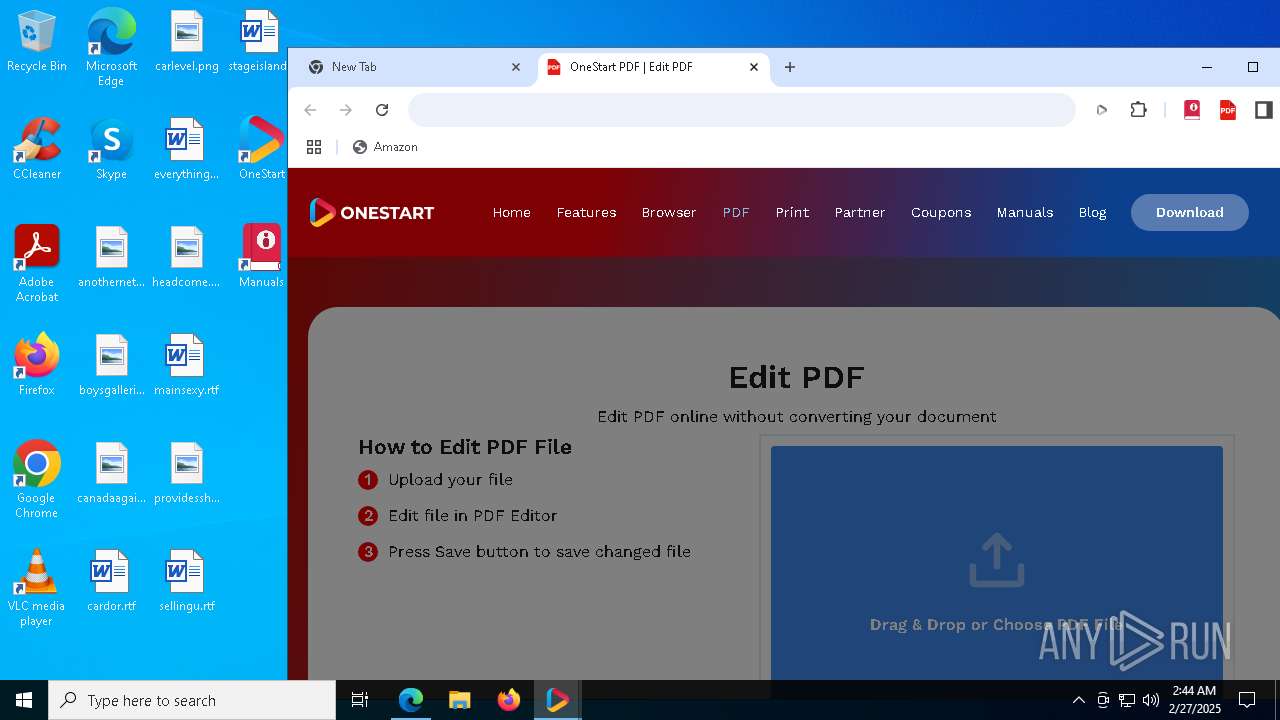
Task: Open the taskbar clock and date
Action: coord(1194,700)
